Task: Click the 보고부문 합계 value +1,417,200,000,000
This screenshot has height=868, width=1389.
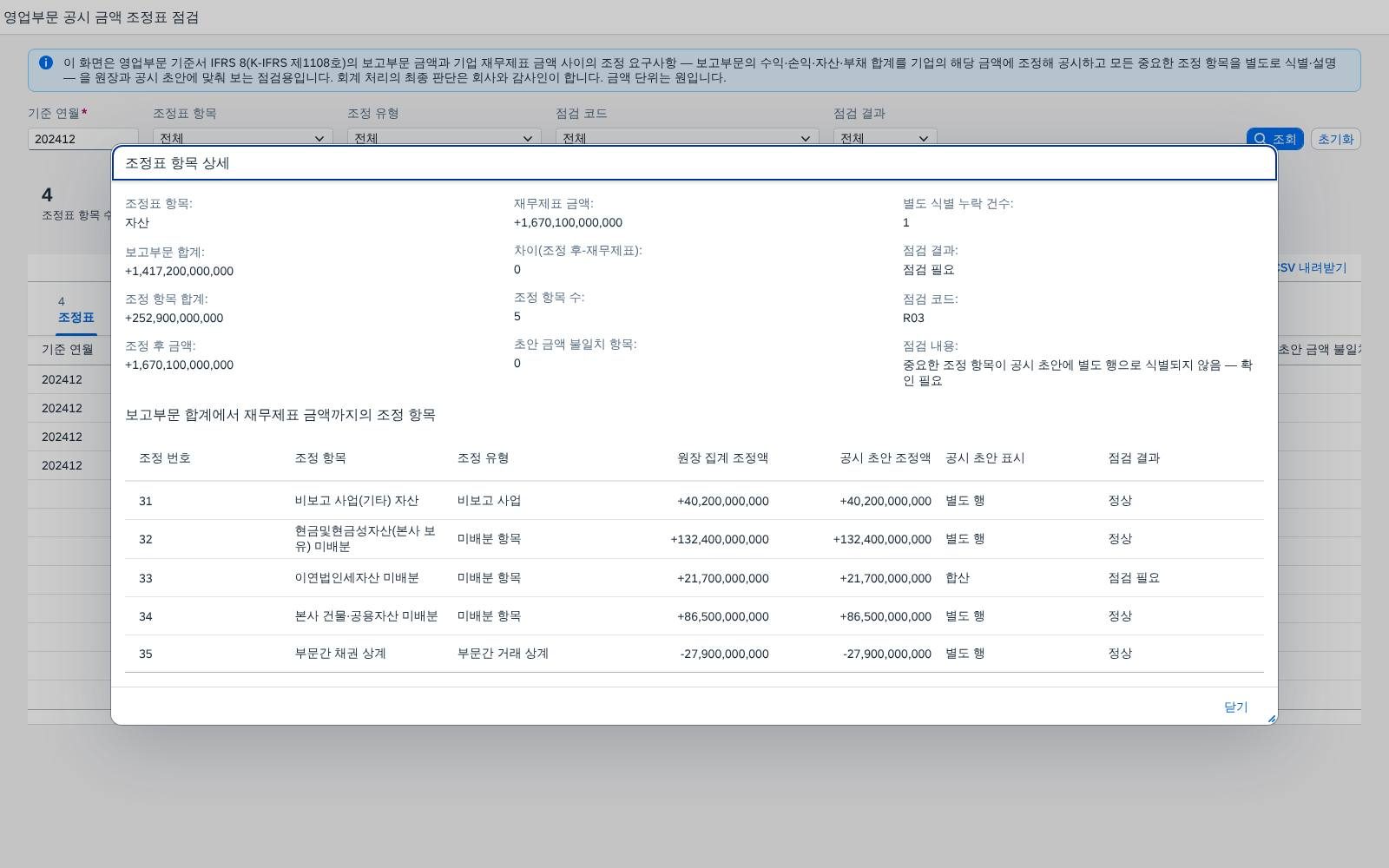Action: click(x=179, y=271)
